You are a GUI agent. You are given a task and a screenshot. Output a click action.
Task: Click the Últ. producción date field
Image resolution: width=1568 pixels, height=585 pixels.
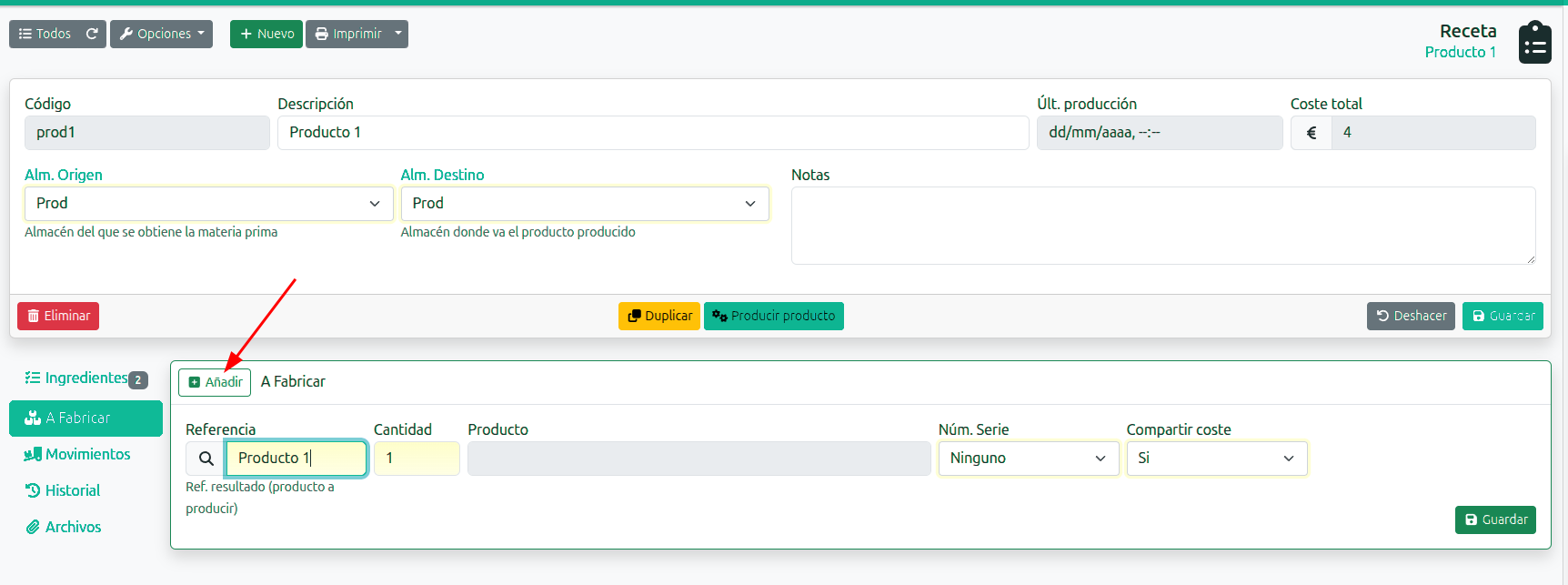click(x=1160, y=133)
